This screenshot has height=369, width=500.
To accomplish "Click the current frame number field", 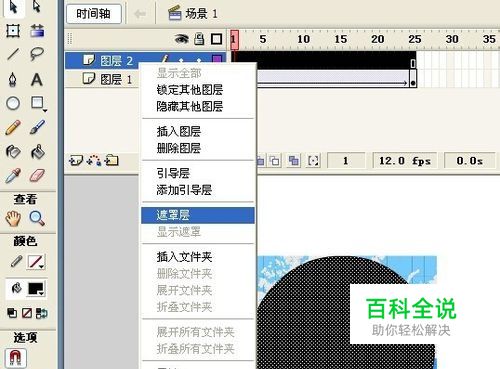I will [346, 161].
